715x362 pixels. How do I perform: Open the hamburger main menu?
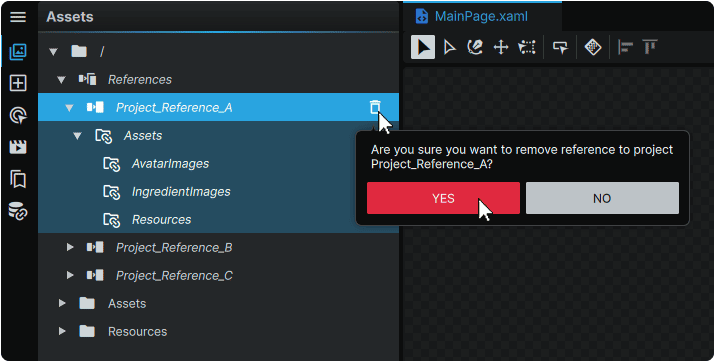[18, 17]
